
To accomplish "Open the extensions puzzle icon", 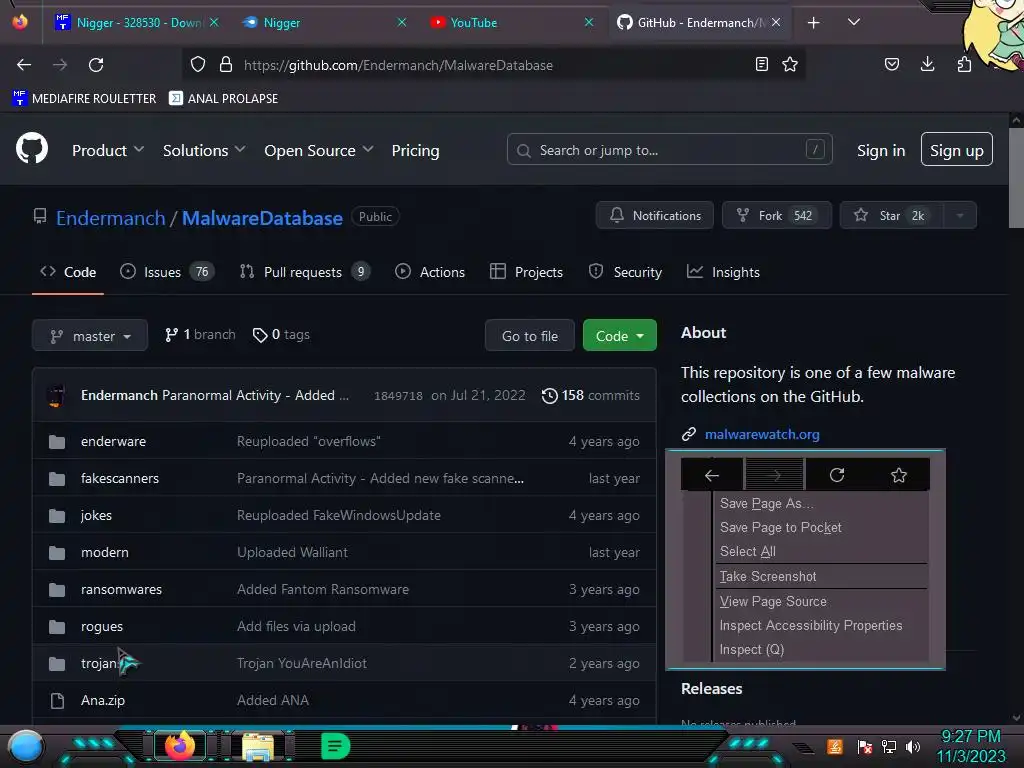I will (x=964, y=65).
